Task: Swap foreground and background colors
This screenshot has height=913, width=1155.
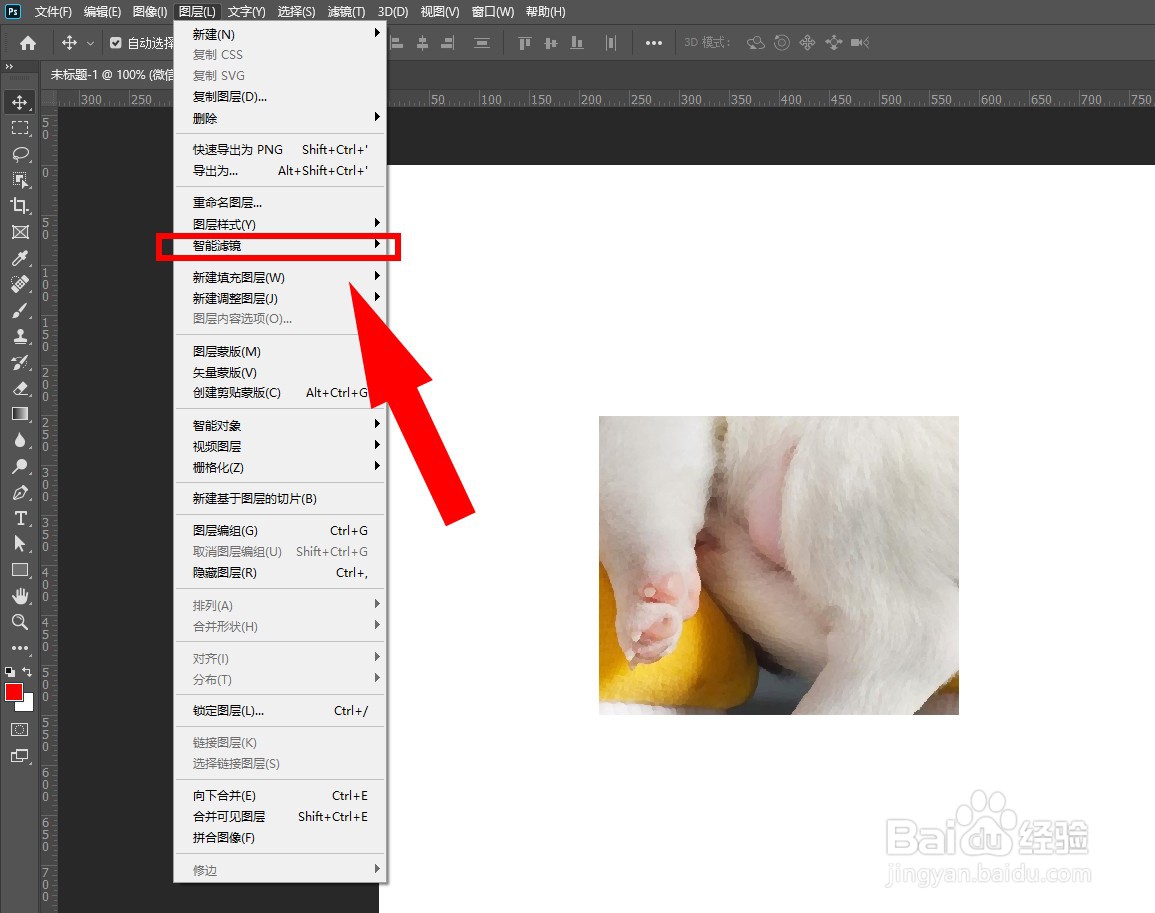Action: 27,671
